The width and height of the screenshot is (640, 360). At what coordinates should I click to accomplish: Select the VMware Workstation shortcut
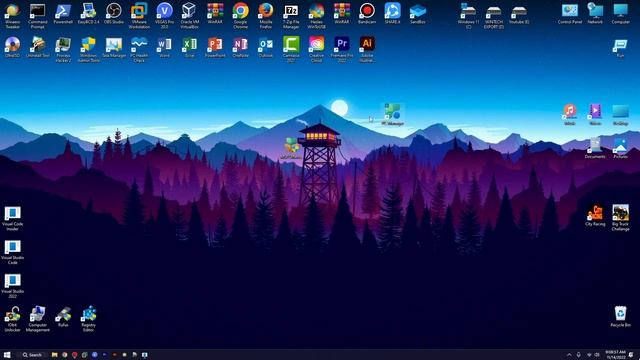[x=139, y=16]
